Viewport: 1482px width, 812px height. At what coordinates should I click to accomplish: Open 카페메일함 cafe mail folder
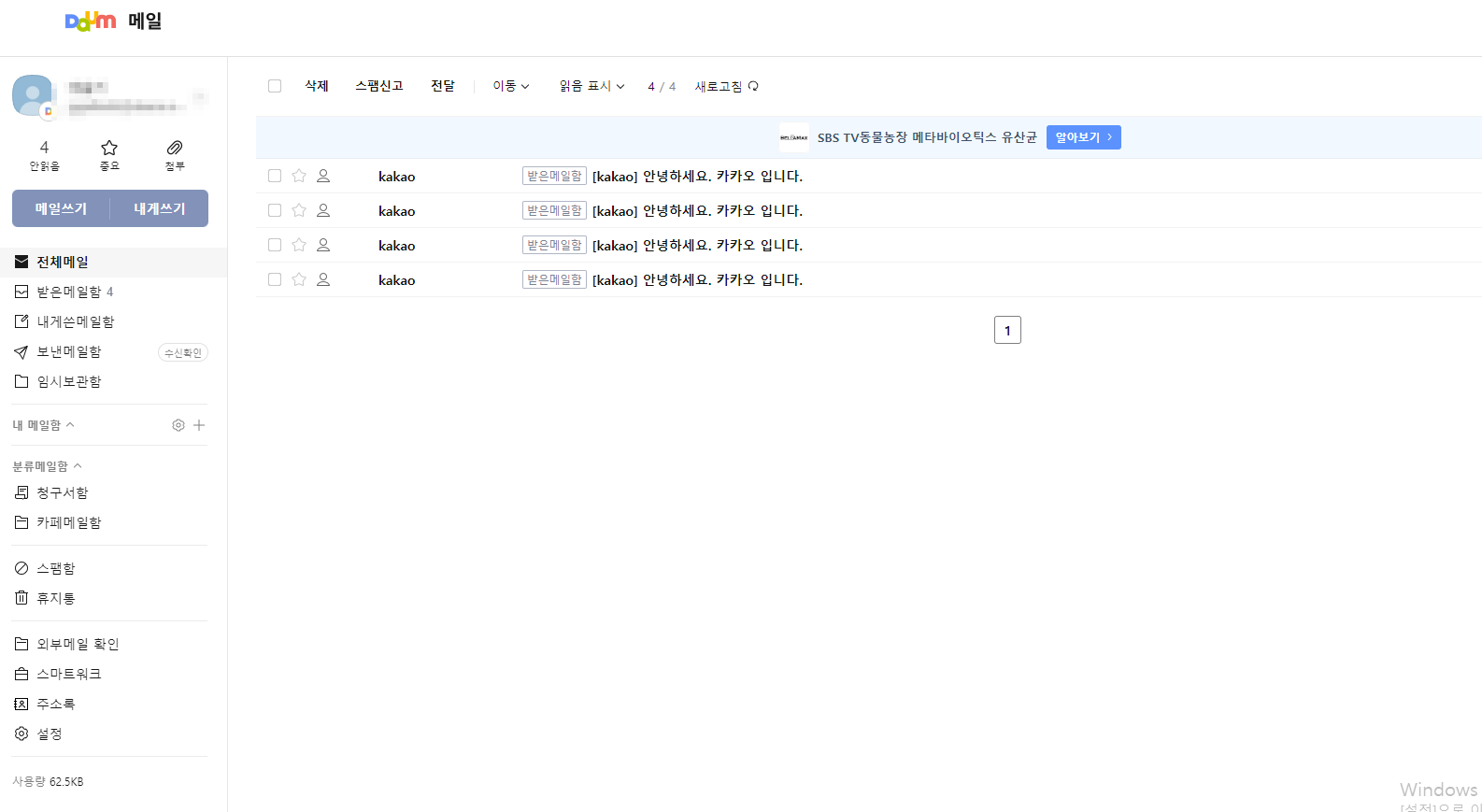pyautogui.click(x=68, y=523)
